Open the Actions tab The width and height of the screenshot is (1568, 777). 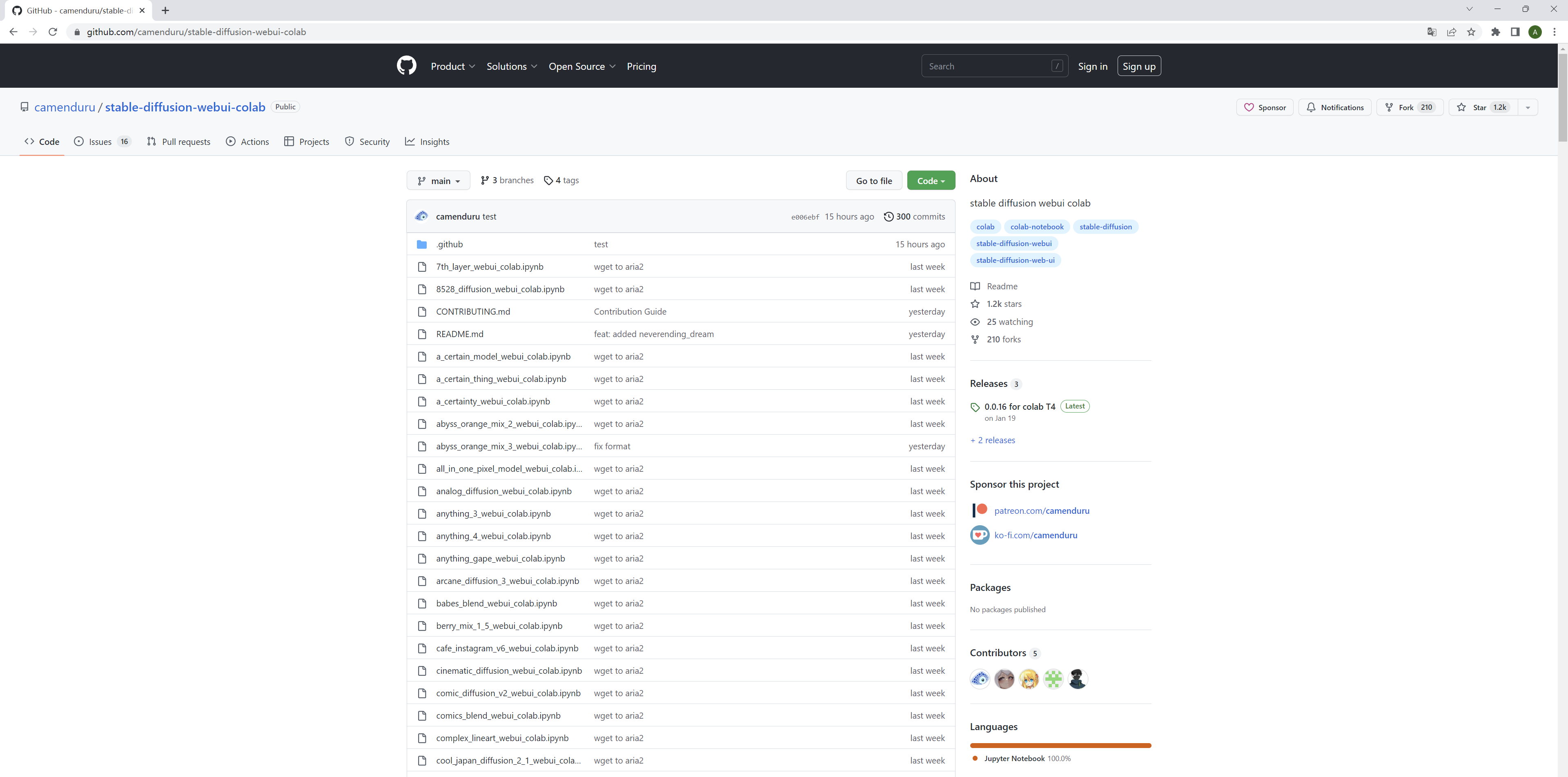[247, 142]
